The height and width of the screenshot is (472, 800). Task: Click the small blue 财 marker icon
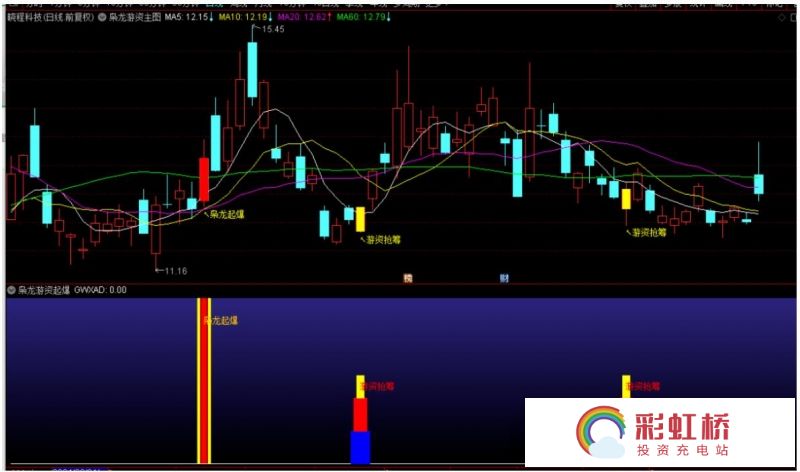click(x=505, y=277)
